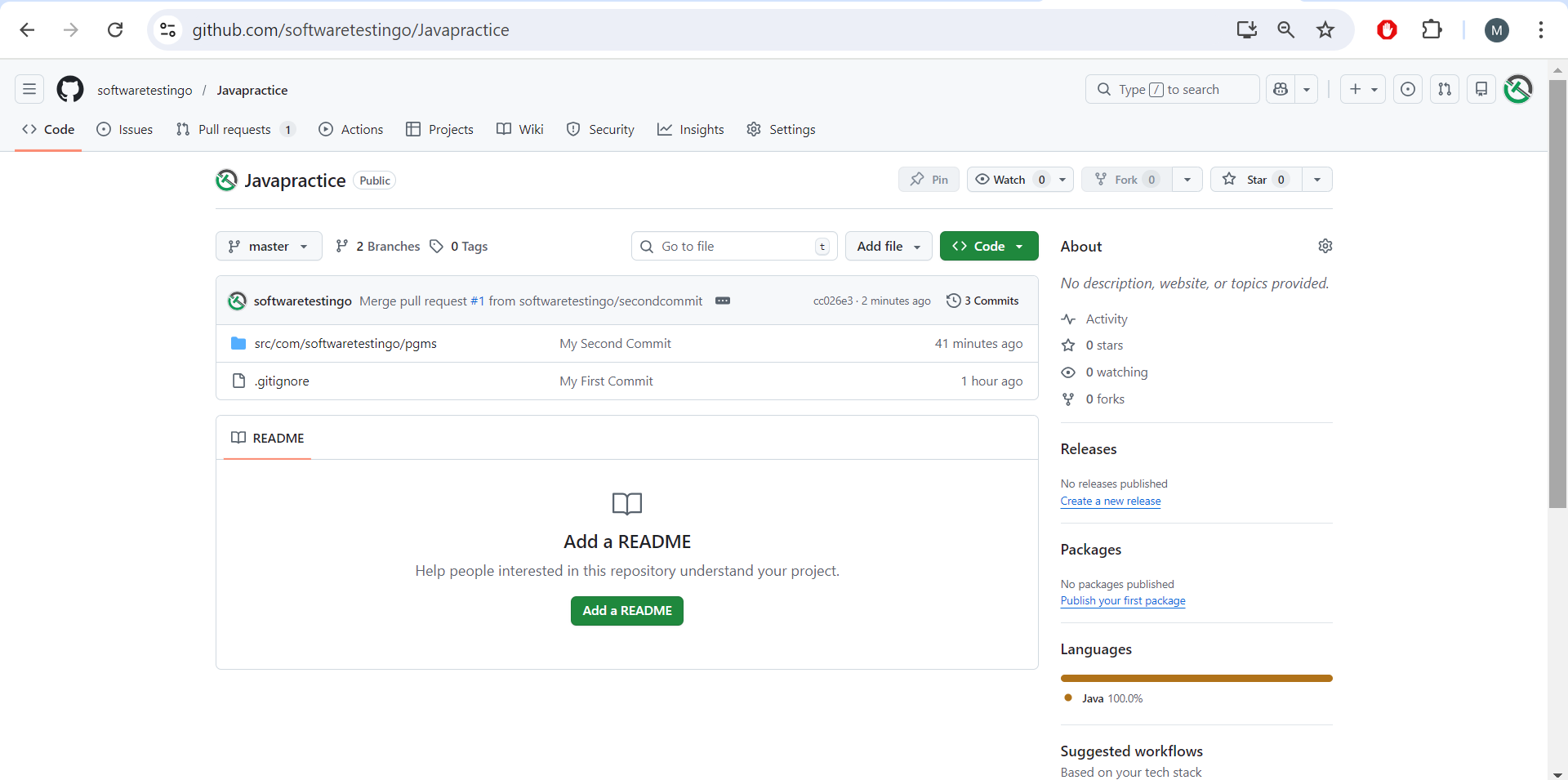Image resolution: width=1568 pixels, height=780 pixels.
Task: Open Watch options dropdown arrow
Action: tap(1062, 180)
